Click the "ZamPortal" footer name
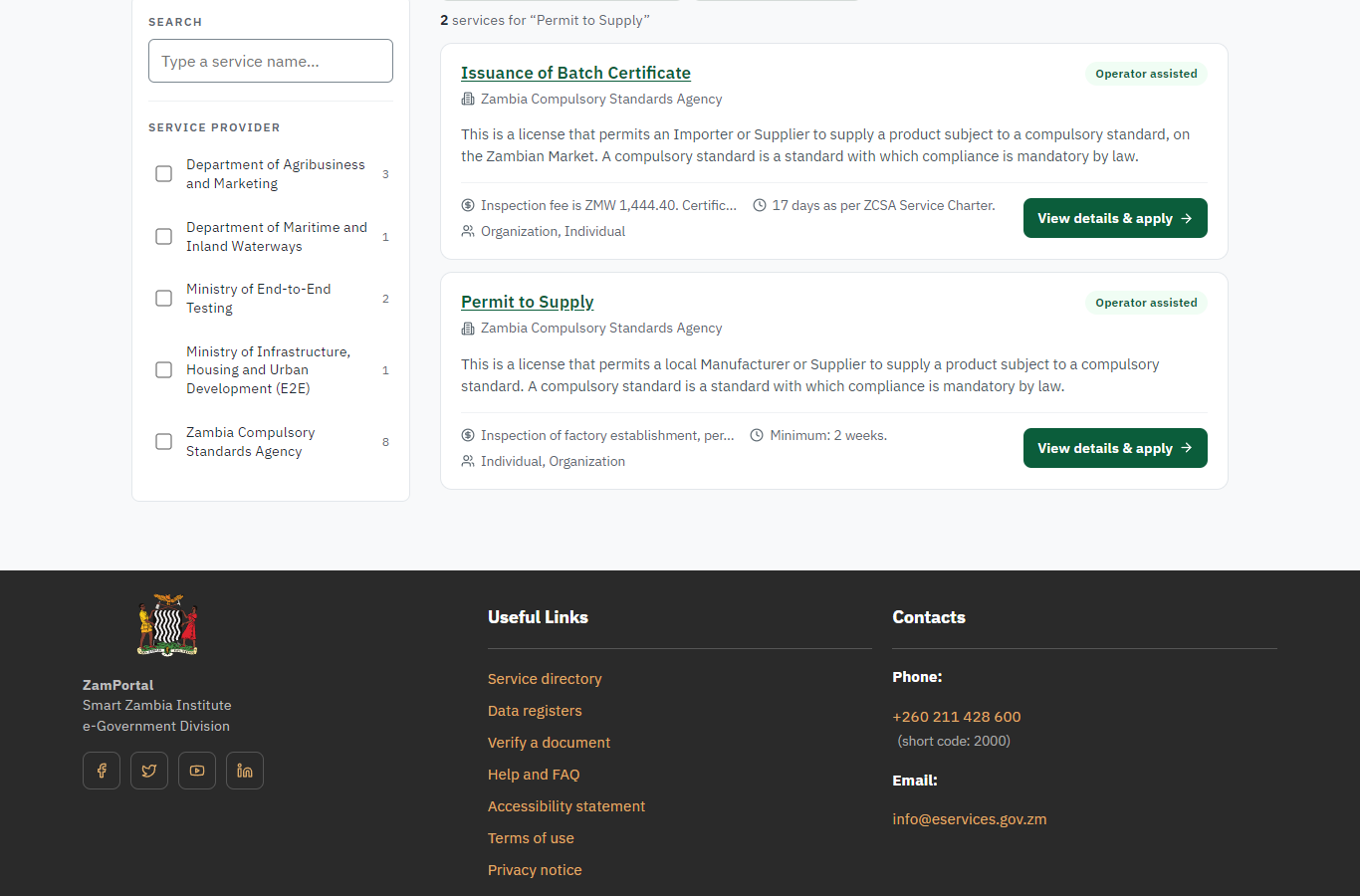This screenshot has height=896, width=1360. click(118, 685)
